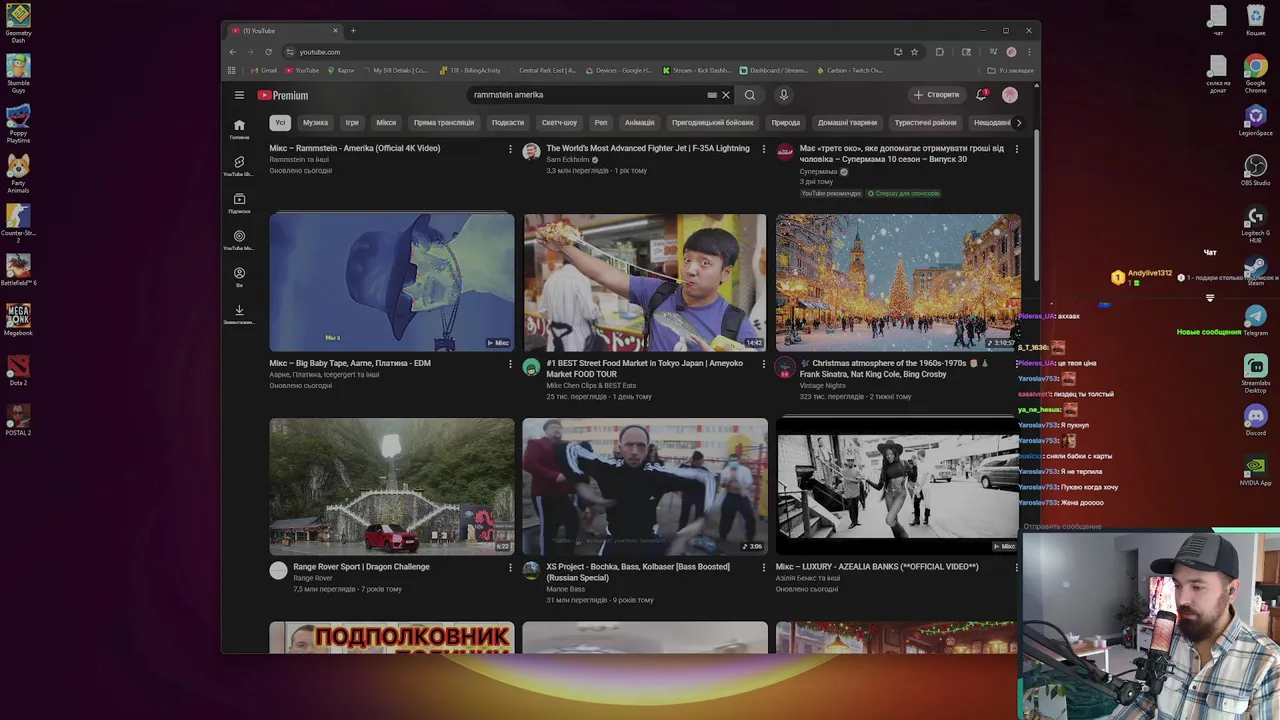
Task: Select the Музика filter chip
Action: (316, 123)
